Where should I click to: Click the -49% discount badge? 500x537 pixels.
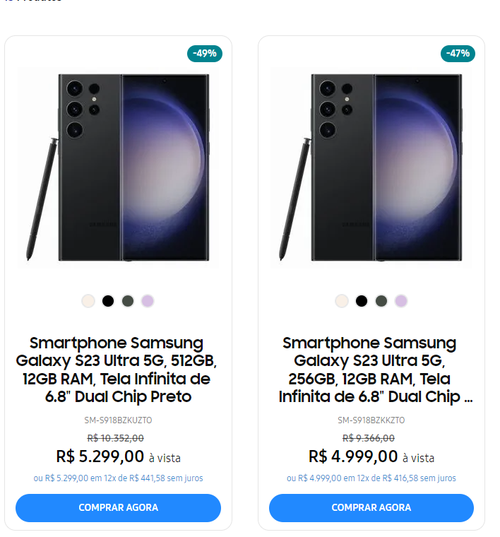[204, 53]
